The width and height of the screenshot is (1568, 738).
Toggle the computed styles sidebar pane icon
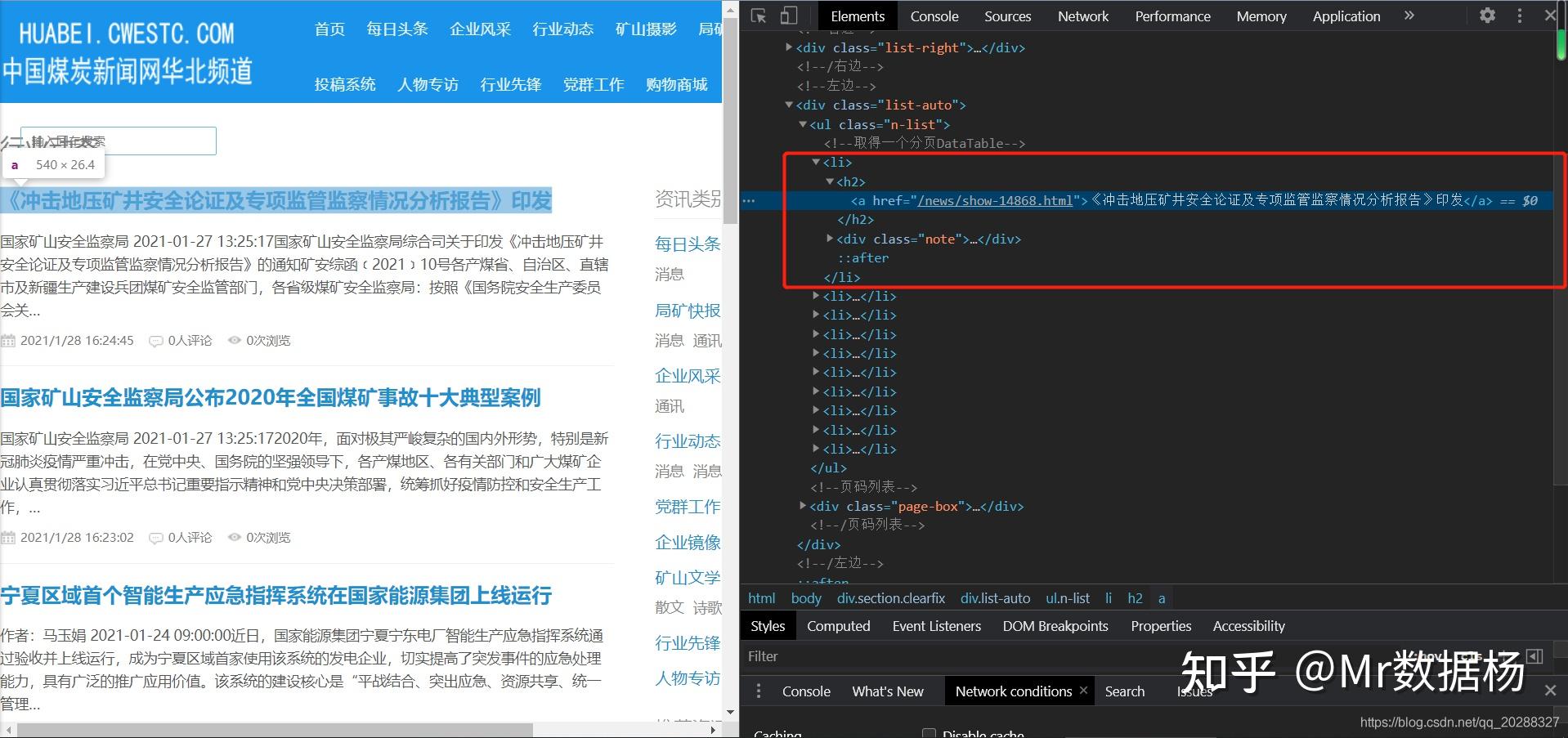point(1534,656)
